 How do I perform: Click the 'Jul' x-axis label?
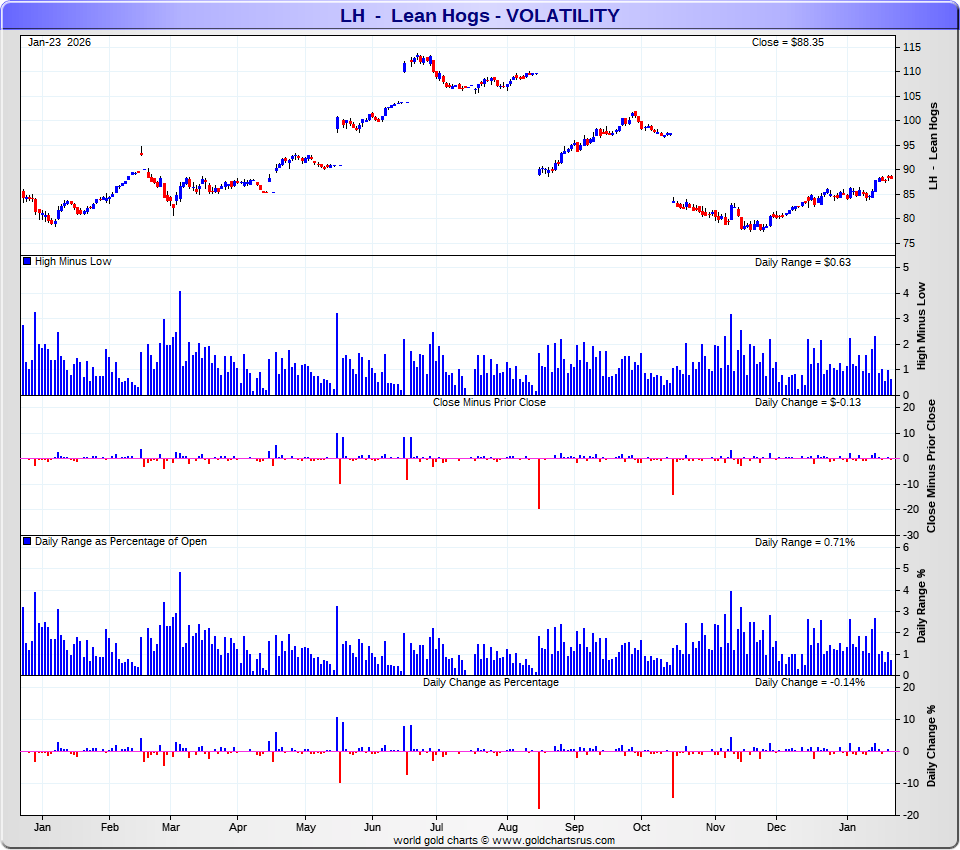(x=436, y=827)
